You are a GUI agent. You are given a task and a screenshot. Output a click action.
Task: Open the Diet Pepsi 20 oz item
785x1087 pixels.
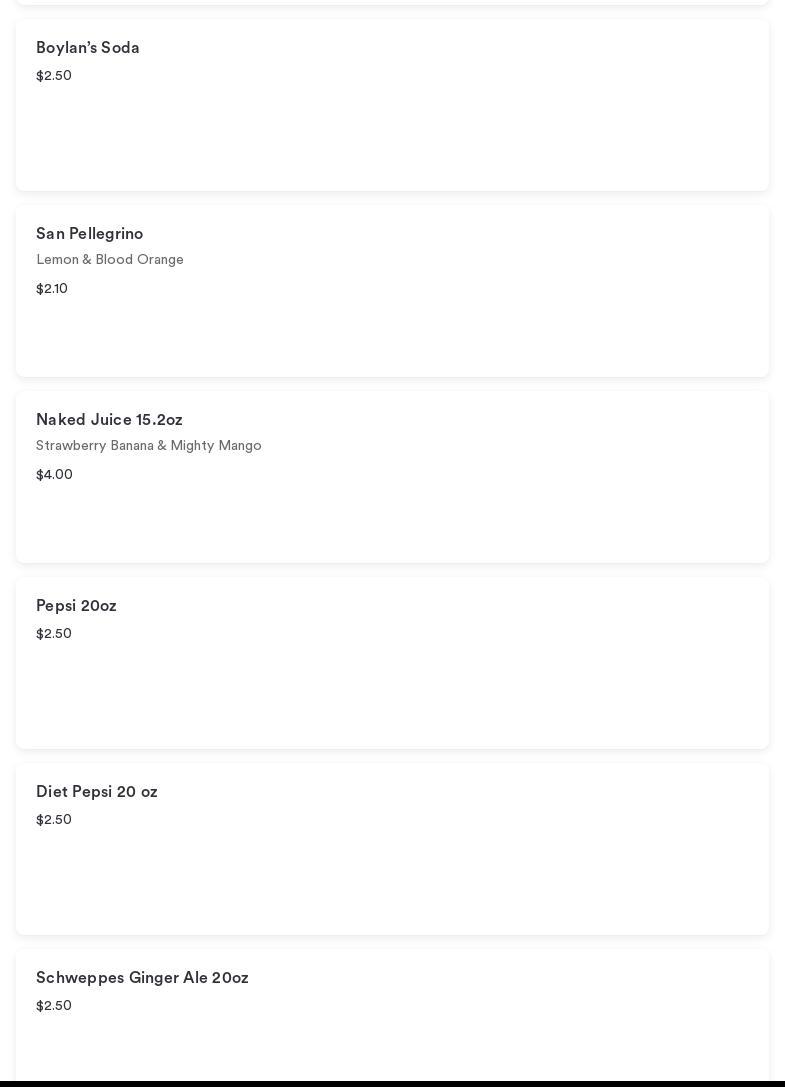tap(97, 792)
